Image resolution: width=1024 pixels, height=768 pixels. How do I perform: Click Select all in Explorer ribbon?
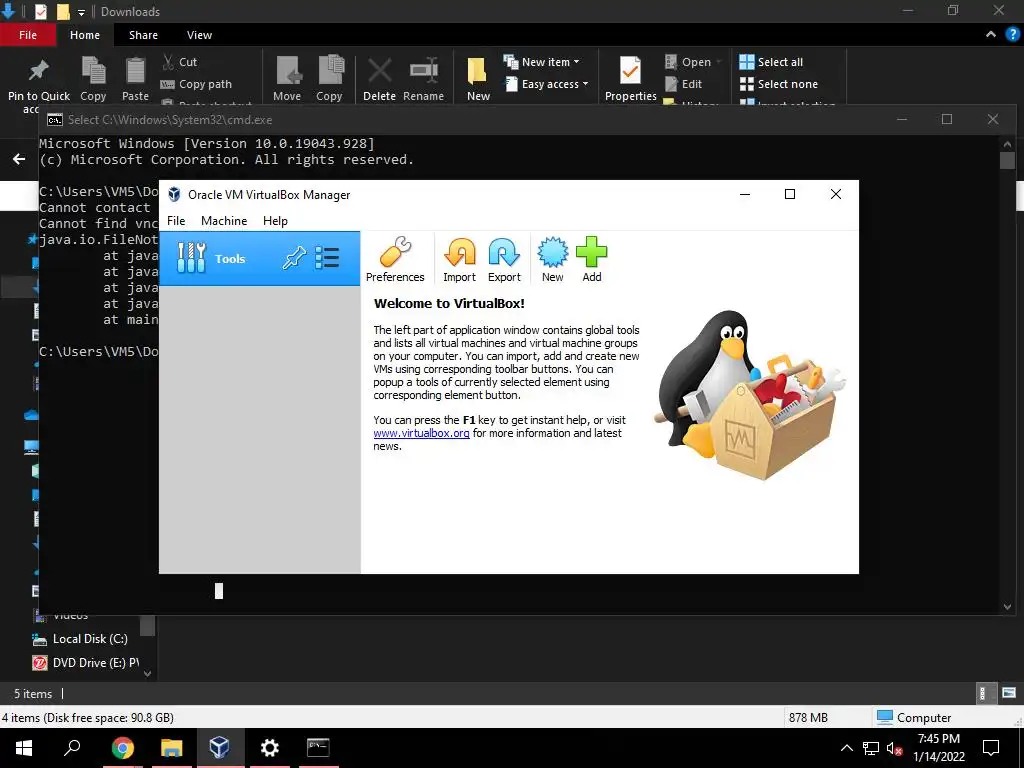[771, 62]
